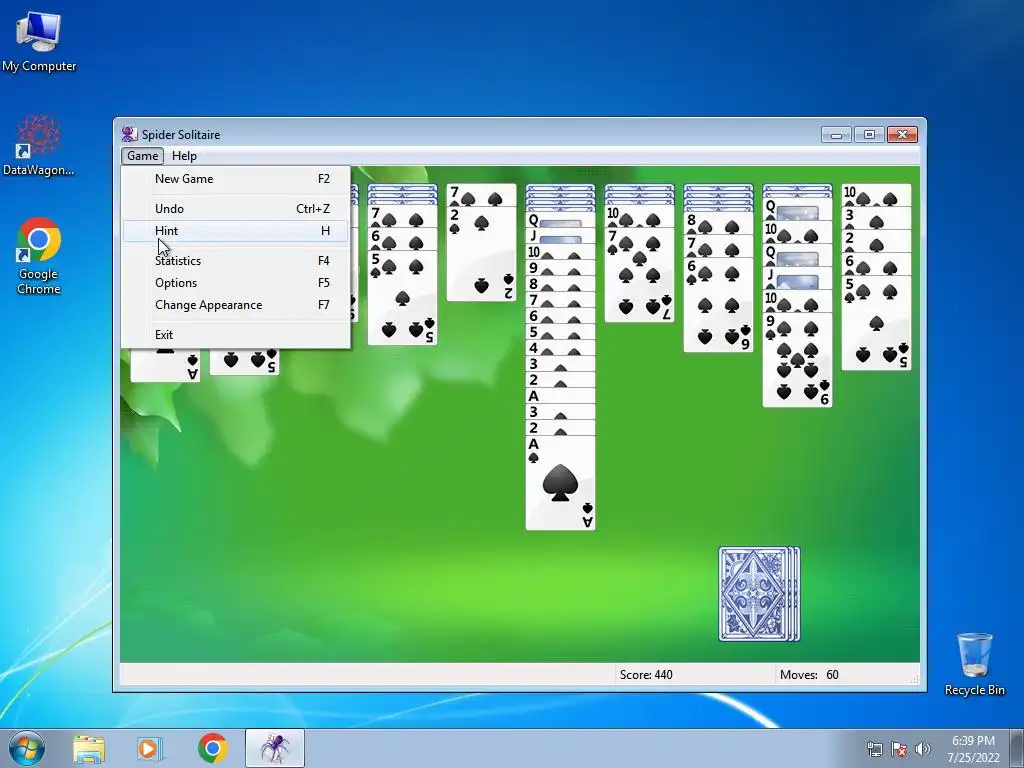Open Action Center flag tray icon
This screenshot has height=768, width=1024.
pyautogui.click(x=899, y=749)
